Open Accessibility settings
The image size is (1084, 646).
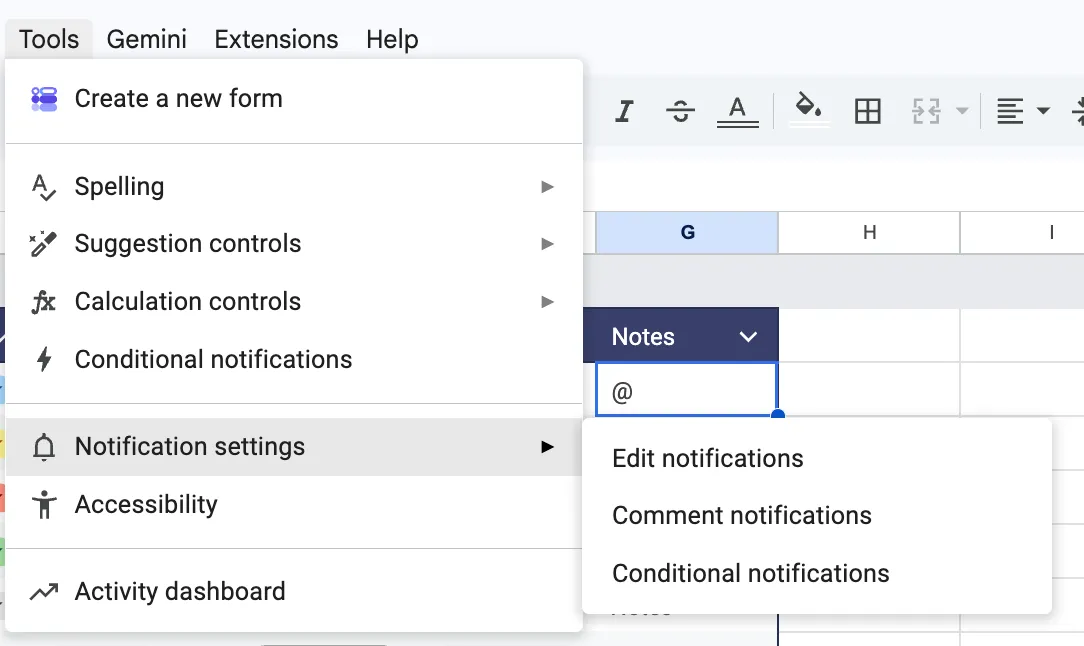point(294,505)
